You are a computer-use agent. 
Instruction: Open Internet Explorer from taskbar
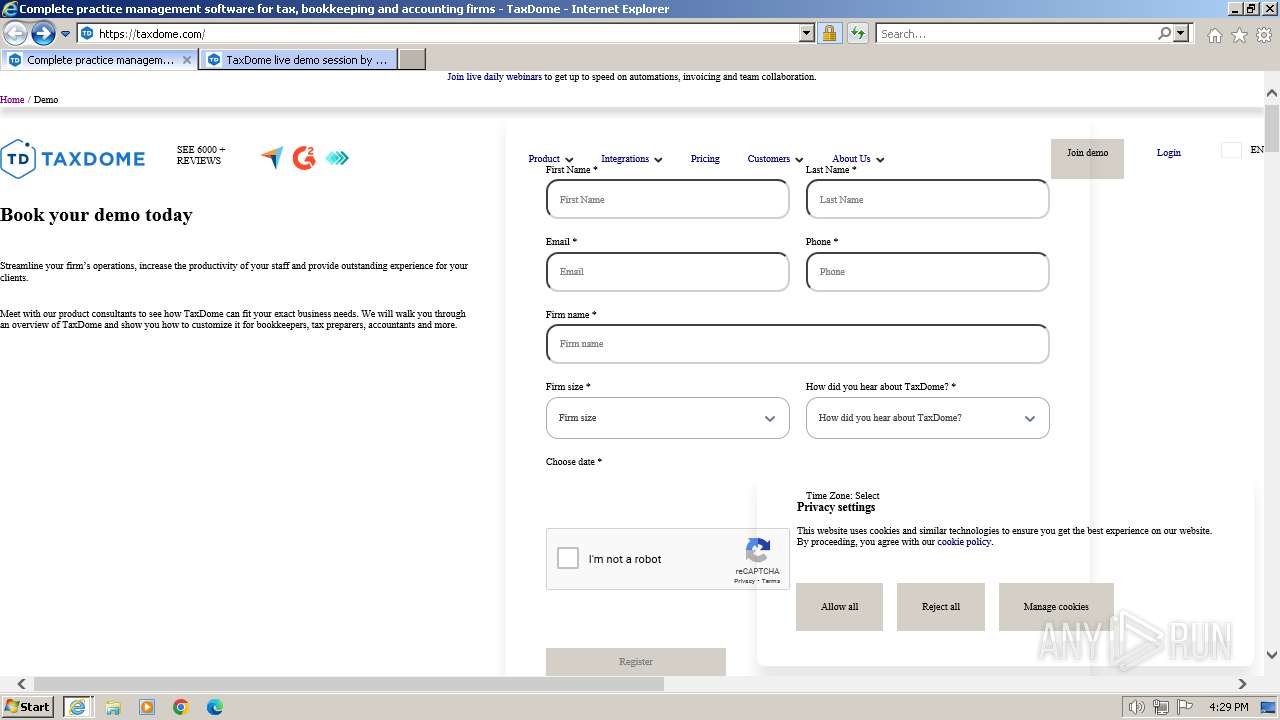78,707
